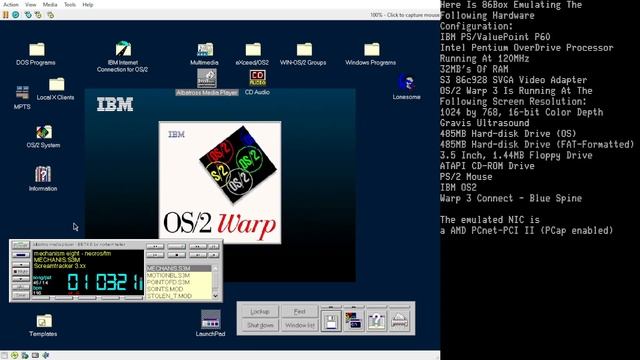640x360 pixels.
Task: Open the WIN-OS/2 Groups folder
Action: 304,49
